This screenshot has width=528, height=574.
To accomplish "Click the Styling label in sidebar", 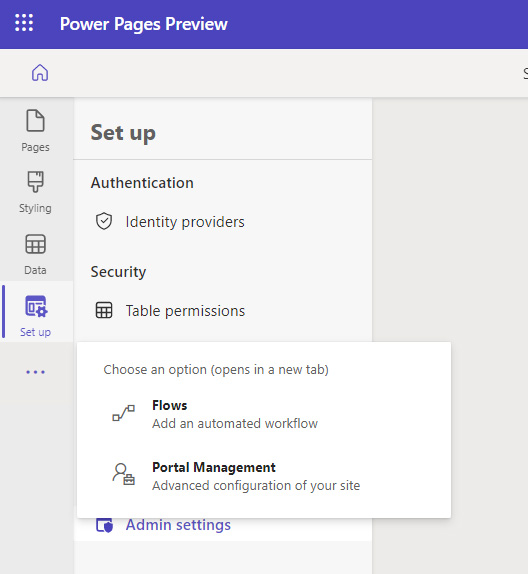I will (x=36, y=208).
